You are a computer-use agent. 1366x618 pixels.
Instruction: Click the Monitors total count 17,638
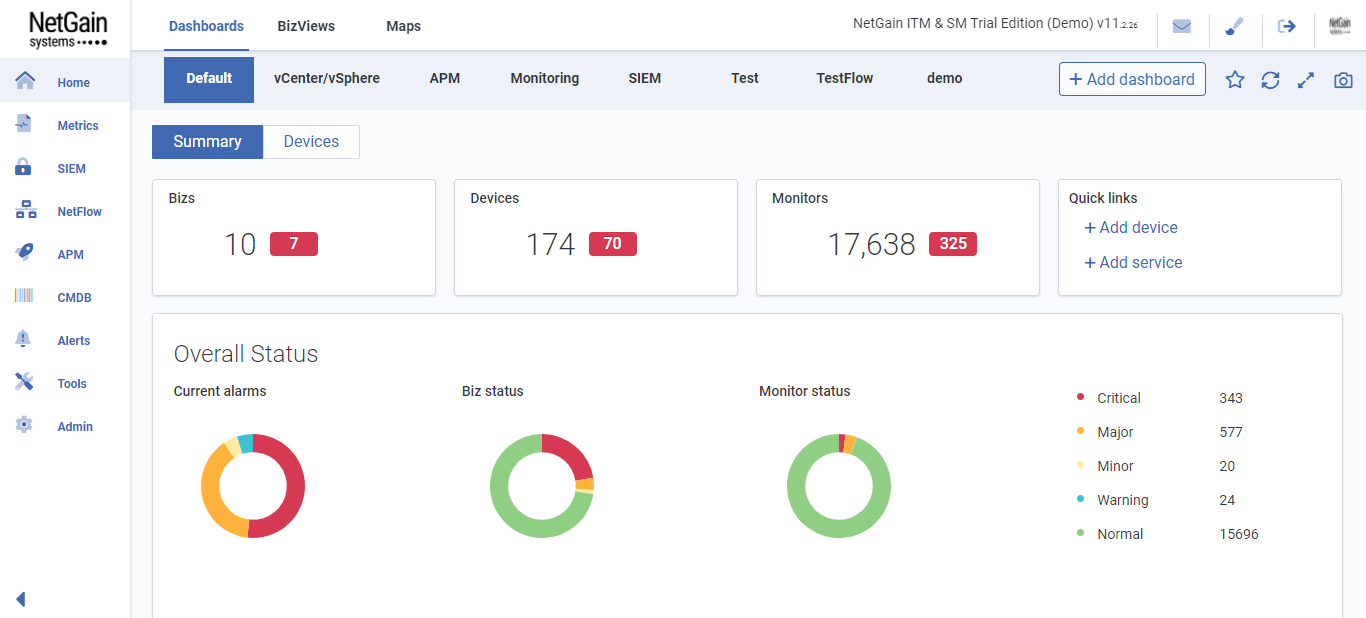click(x=871, y=244)
